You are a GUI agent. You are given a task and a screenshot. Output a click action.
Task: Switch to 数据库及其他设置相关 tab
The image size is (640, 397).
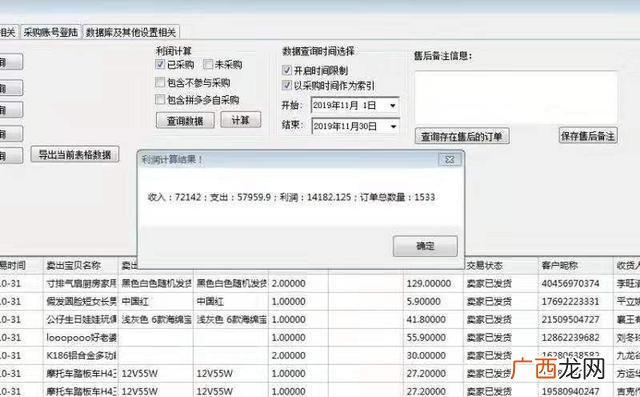coord(131,32)
